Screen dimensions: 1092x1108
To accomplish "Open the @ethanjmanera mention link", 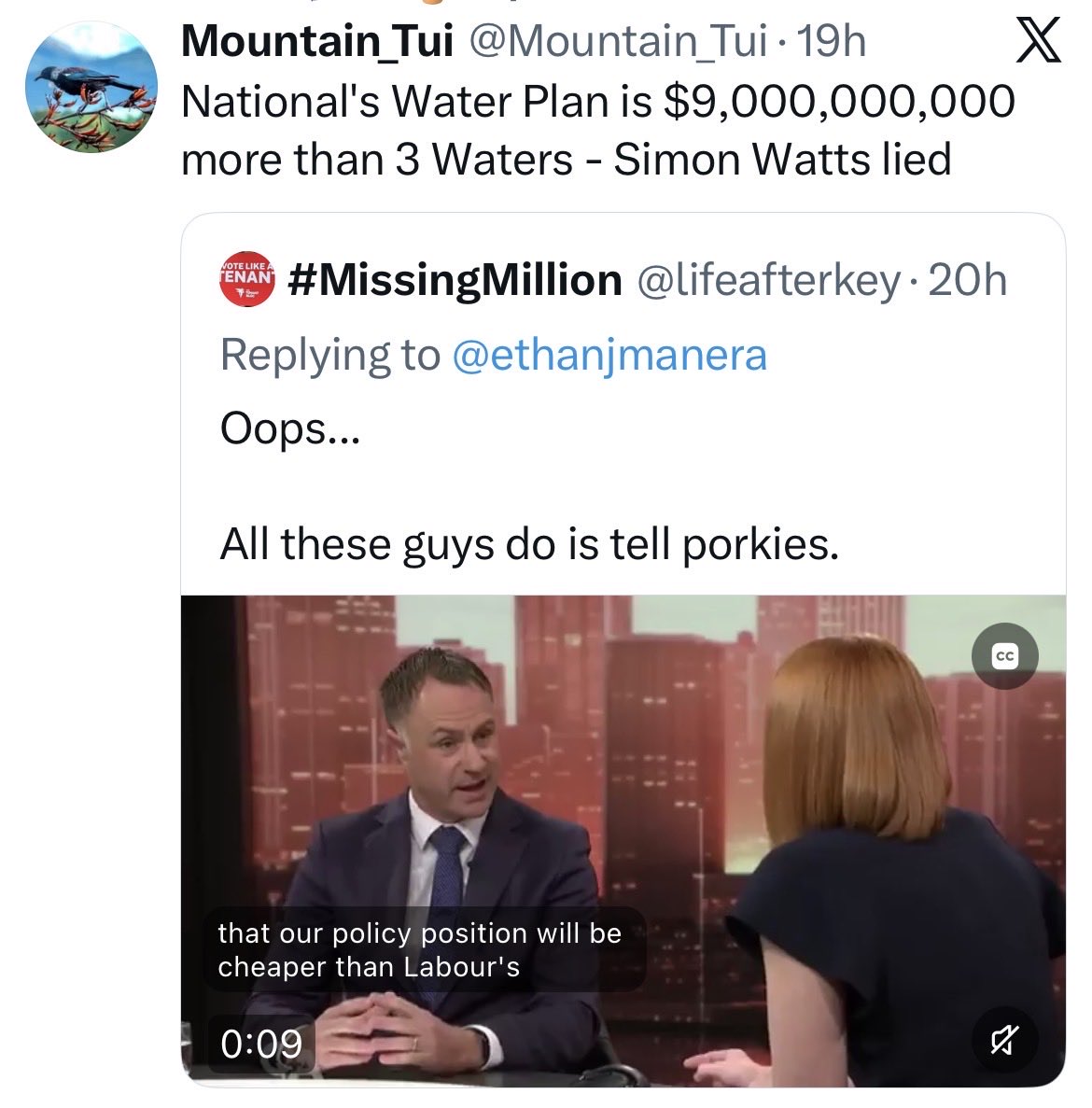I will pos(609,355).
